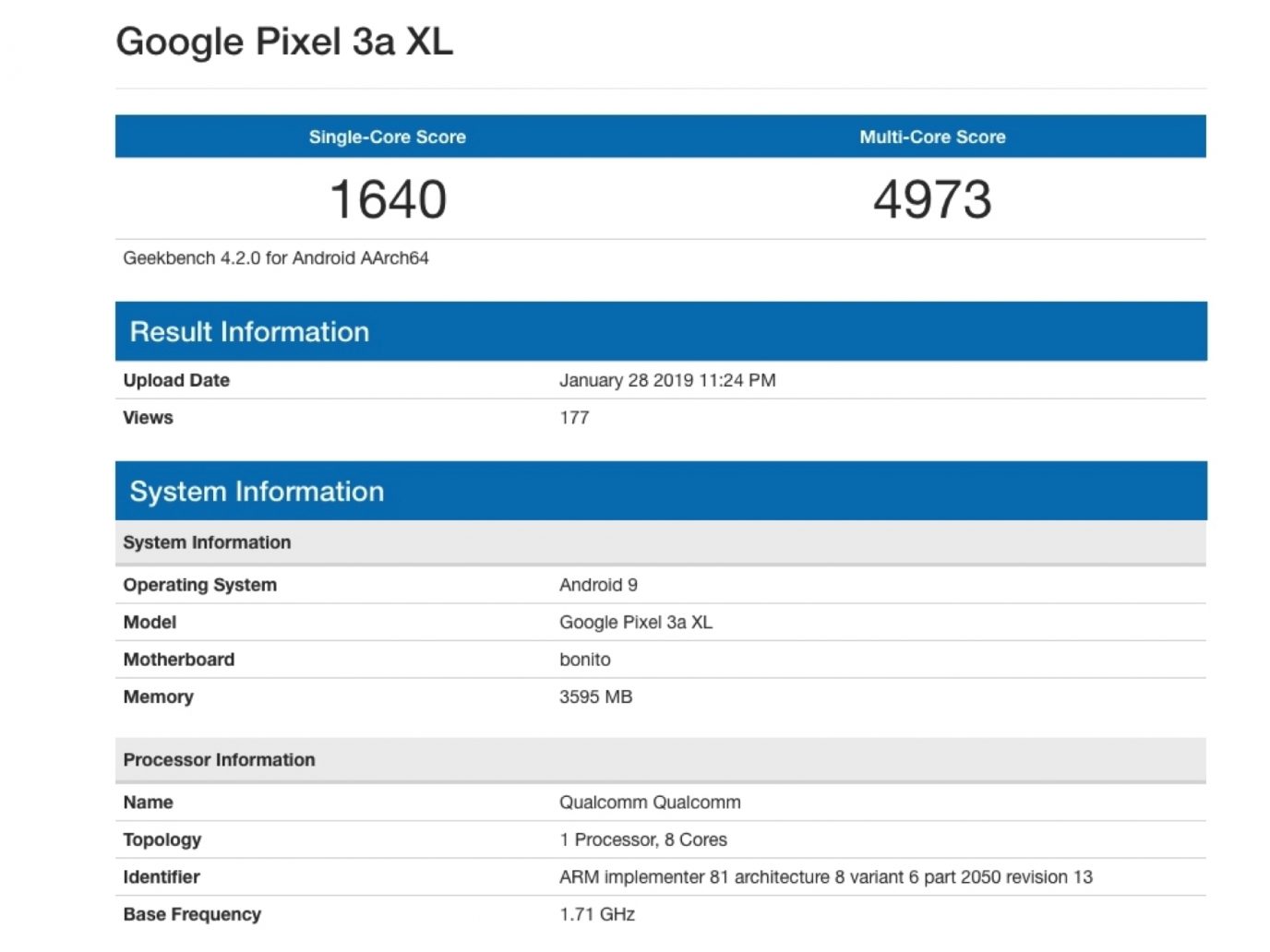The width and height of the screenshot is (1270, 952).
Task: Click the topology value 1 Processor, 8 Cores
Action: (x=642, y=840)
